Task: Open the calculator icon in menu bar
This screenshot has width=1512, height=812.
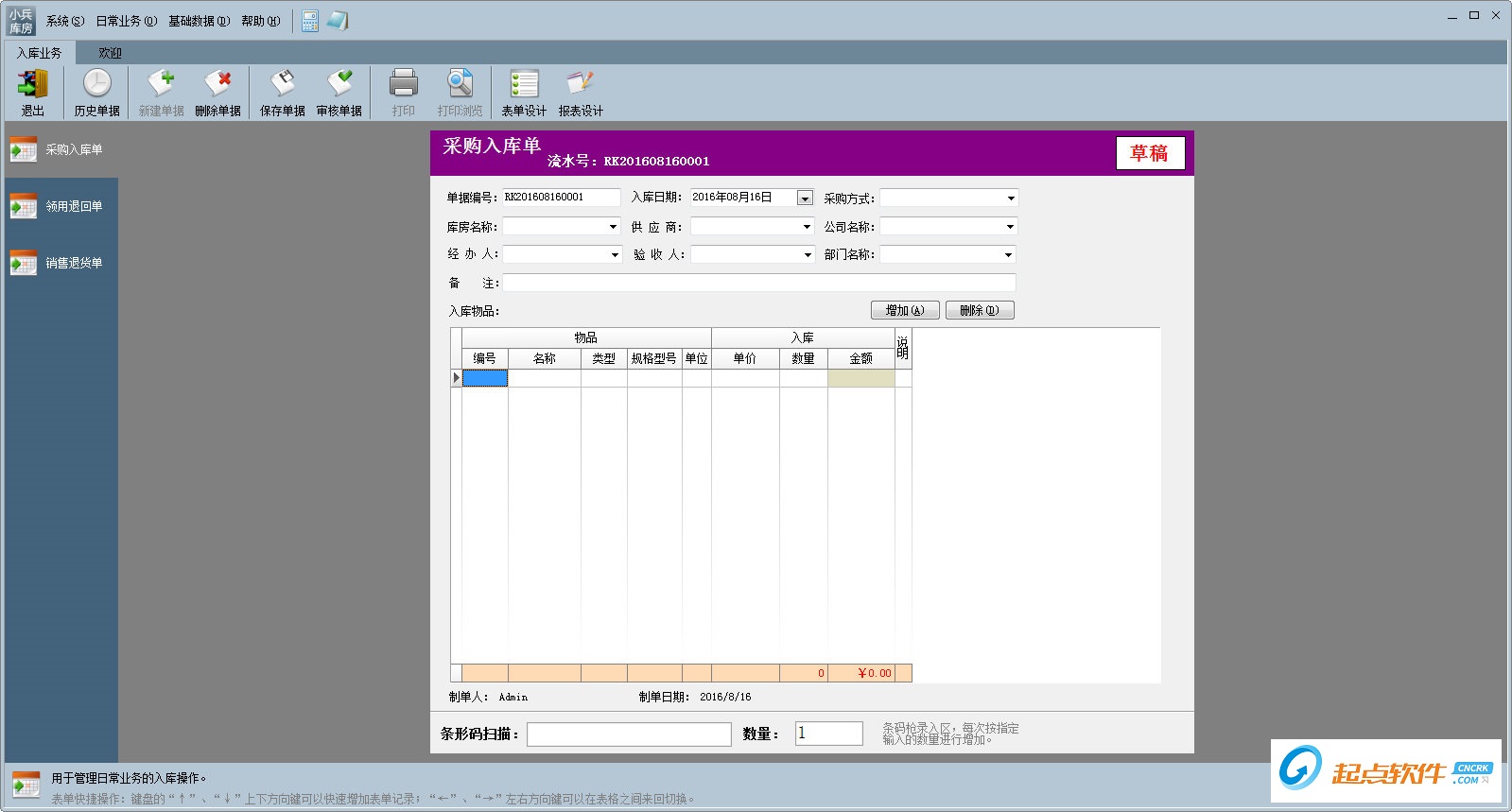Action: (x=310, y=21)
